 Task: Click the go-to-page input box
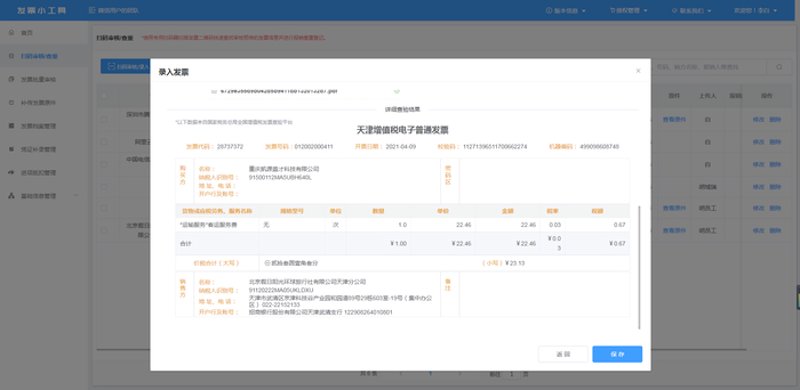[512, 374]
